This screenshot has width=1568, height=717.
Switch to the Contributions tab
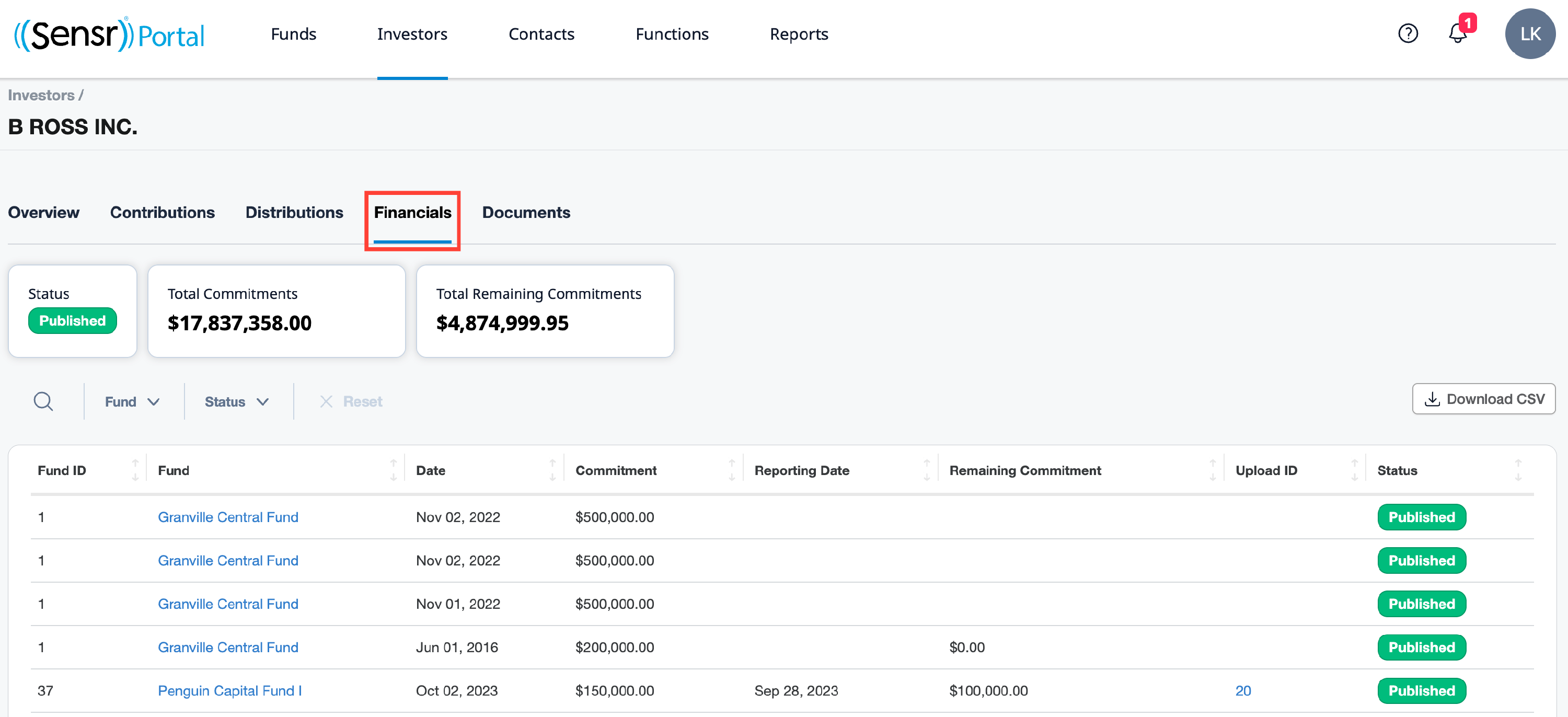(x=163, y=212)
